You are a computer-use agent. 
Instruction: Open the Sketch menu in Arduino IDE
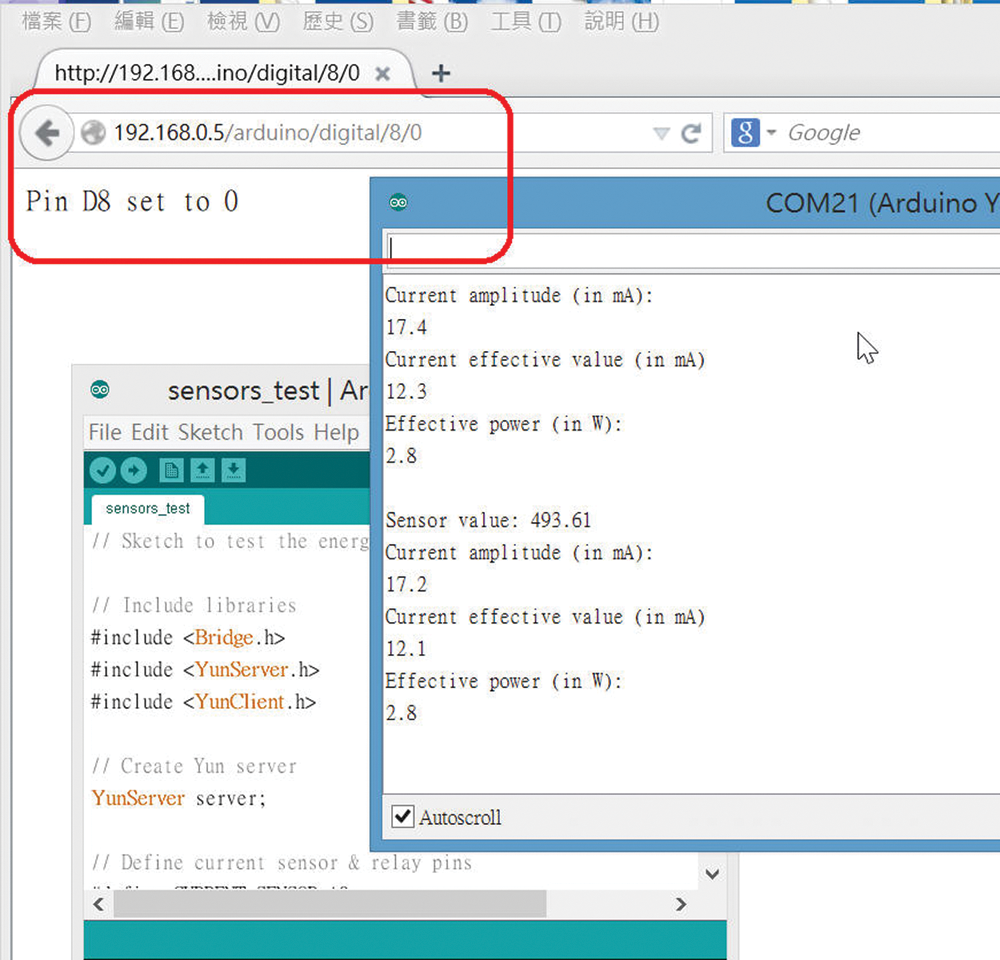tap(210, 432)
